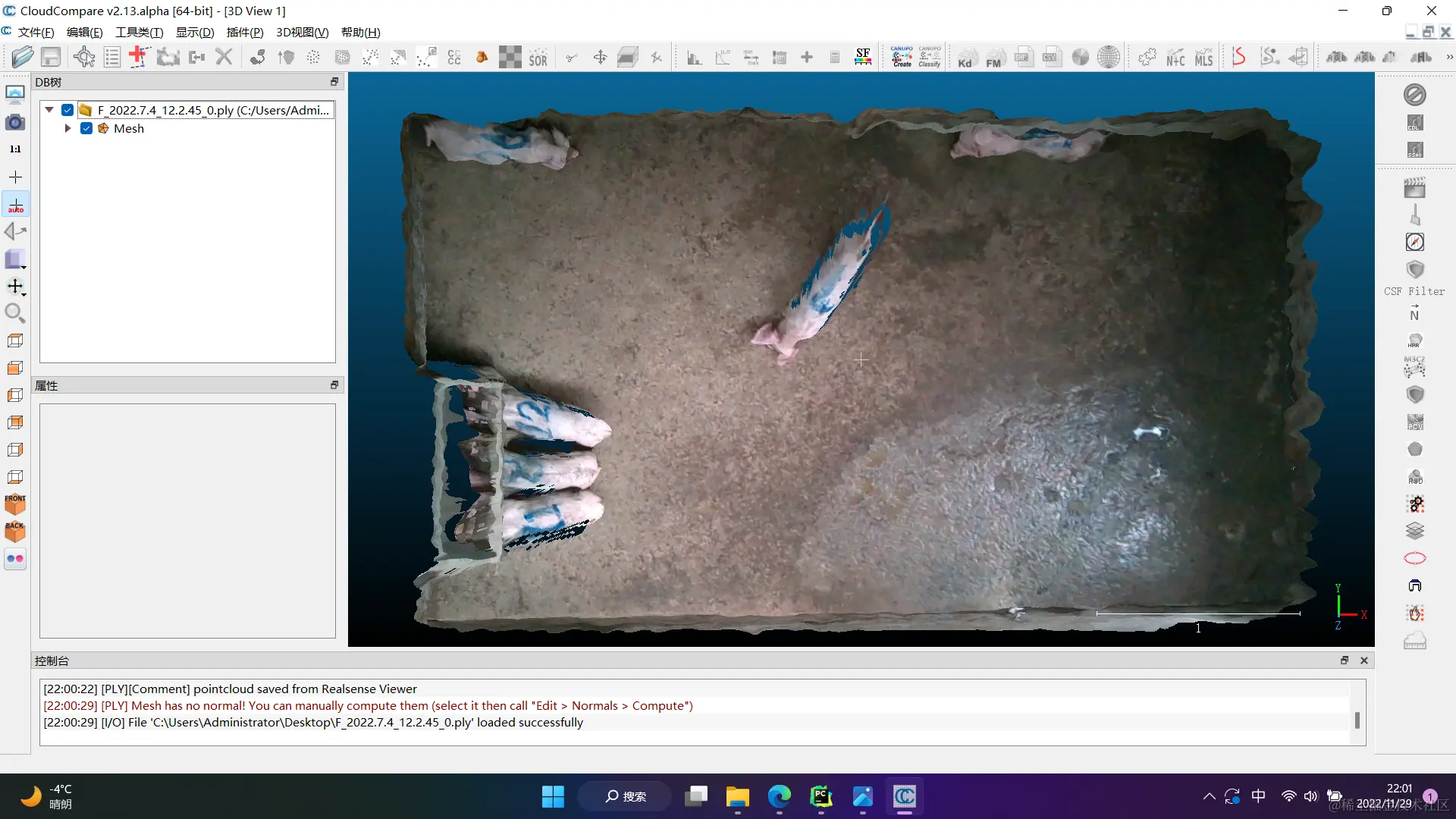1456x819 pixels.
Task: Click the SOR filter tool icon
Action: point(538,58)
